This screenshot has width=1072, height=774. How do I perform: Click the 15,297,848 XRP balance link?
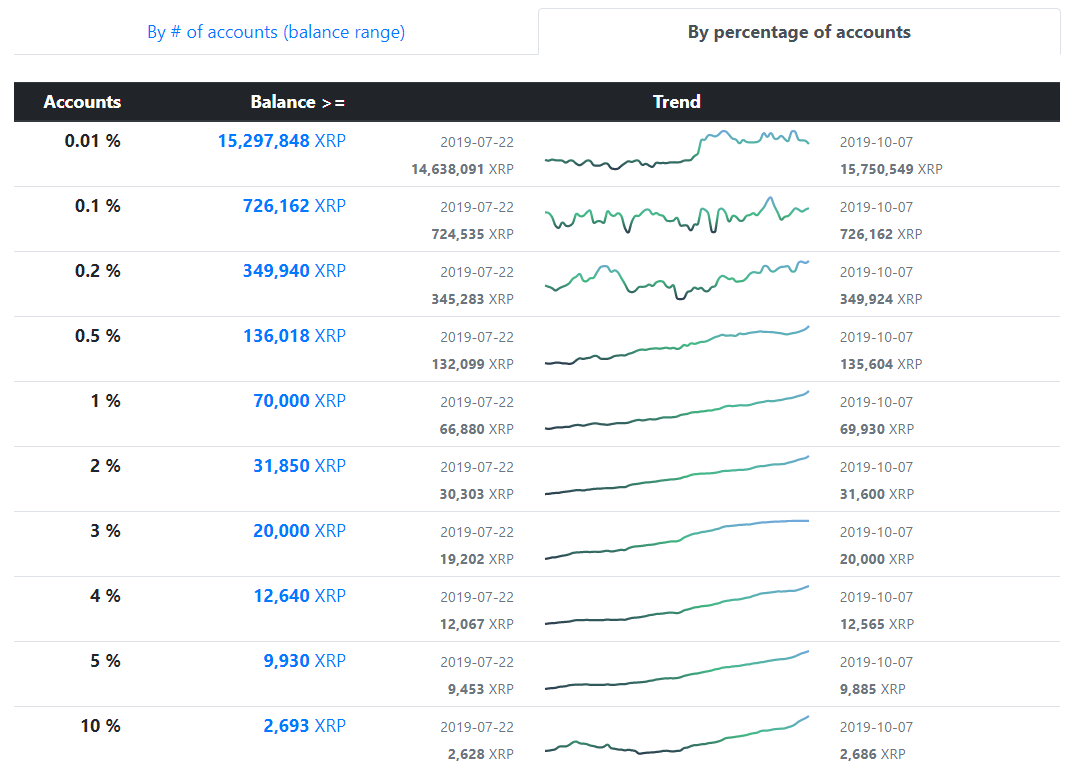click(281, 141)
